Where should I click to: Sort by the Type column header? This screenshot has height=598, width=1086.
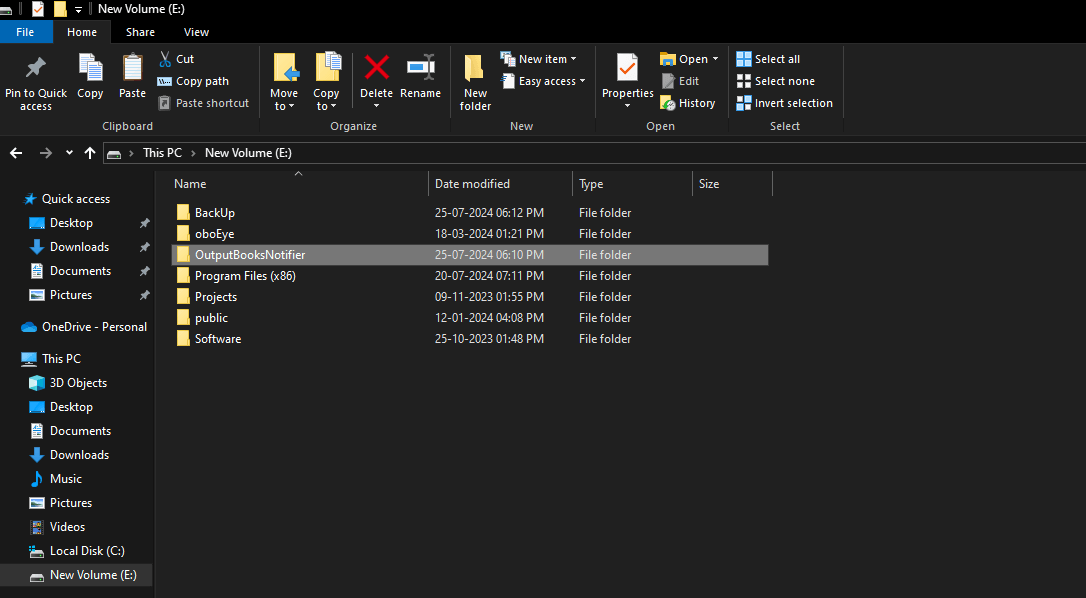[591, 184]
